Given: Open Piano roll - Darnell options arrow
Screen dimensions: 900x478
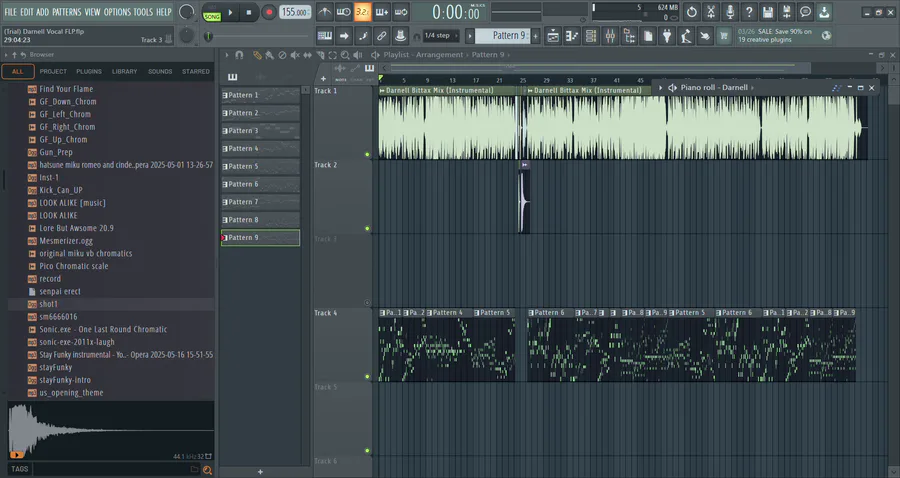Looking at the screenshot, I should tap(660, 88).
